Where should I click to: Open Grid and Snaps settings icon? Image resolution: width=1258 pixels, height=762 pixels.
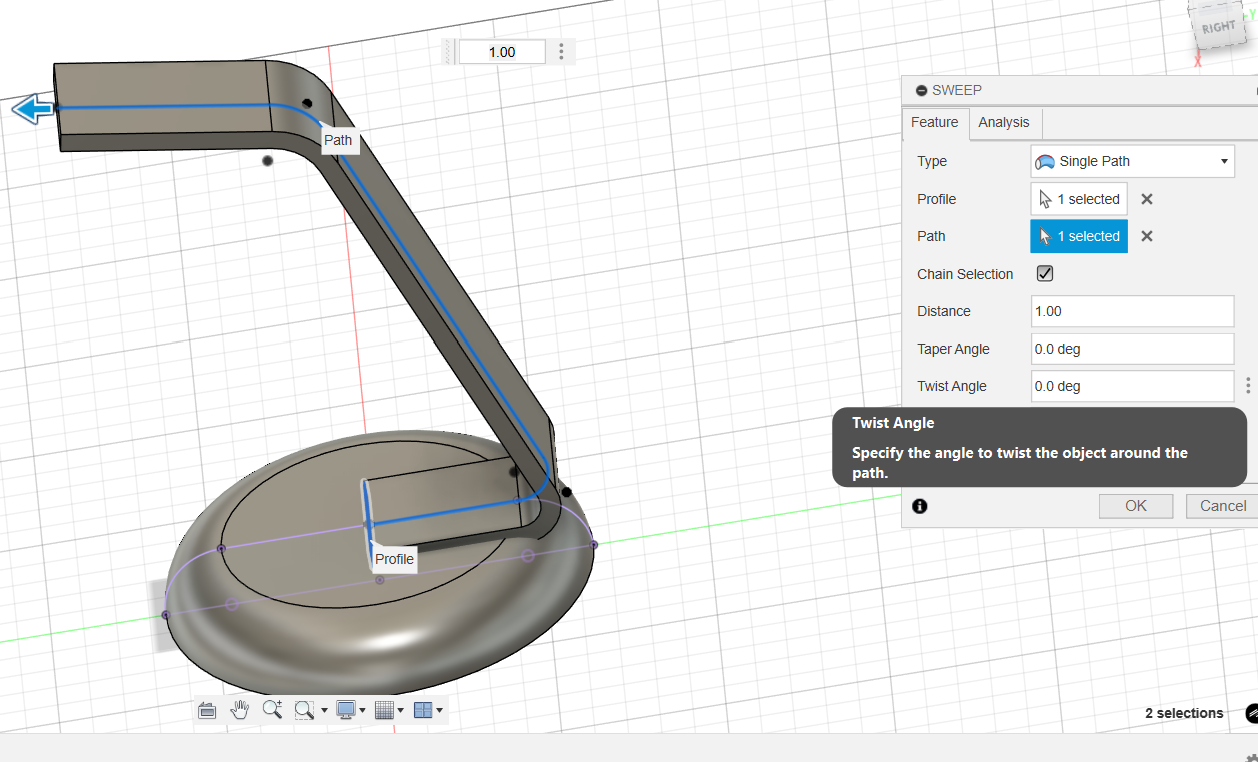pos(384,710)
